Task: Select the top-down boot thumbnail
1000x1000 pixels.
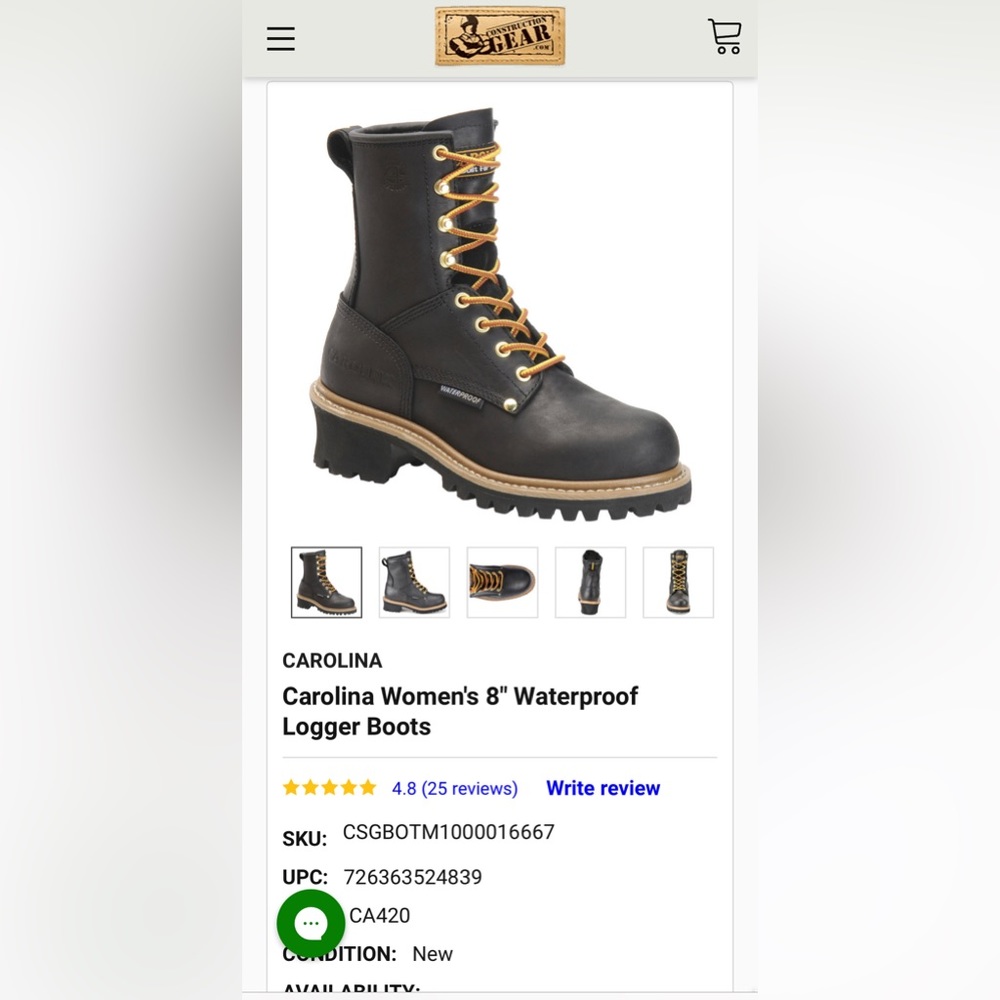Action: [x=503, y=582]
